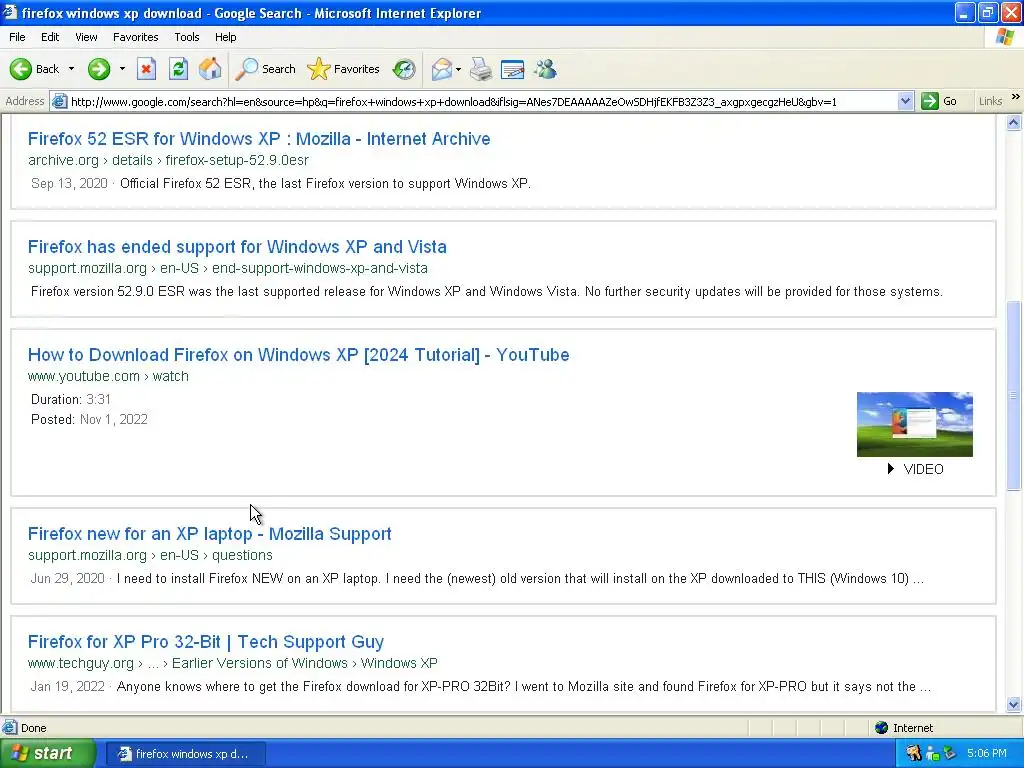Click the green Forward arrow icon
Image resolution: width=1024 pixels, height=768 pixels.
(99, 69)
